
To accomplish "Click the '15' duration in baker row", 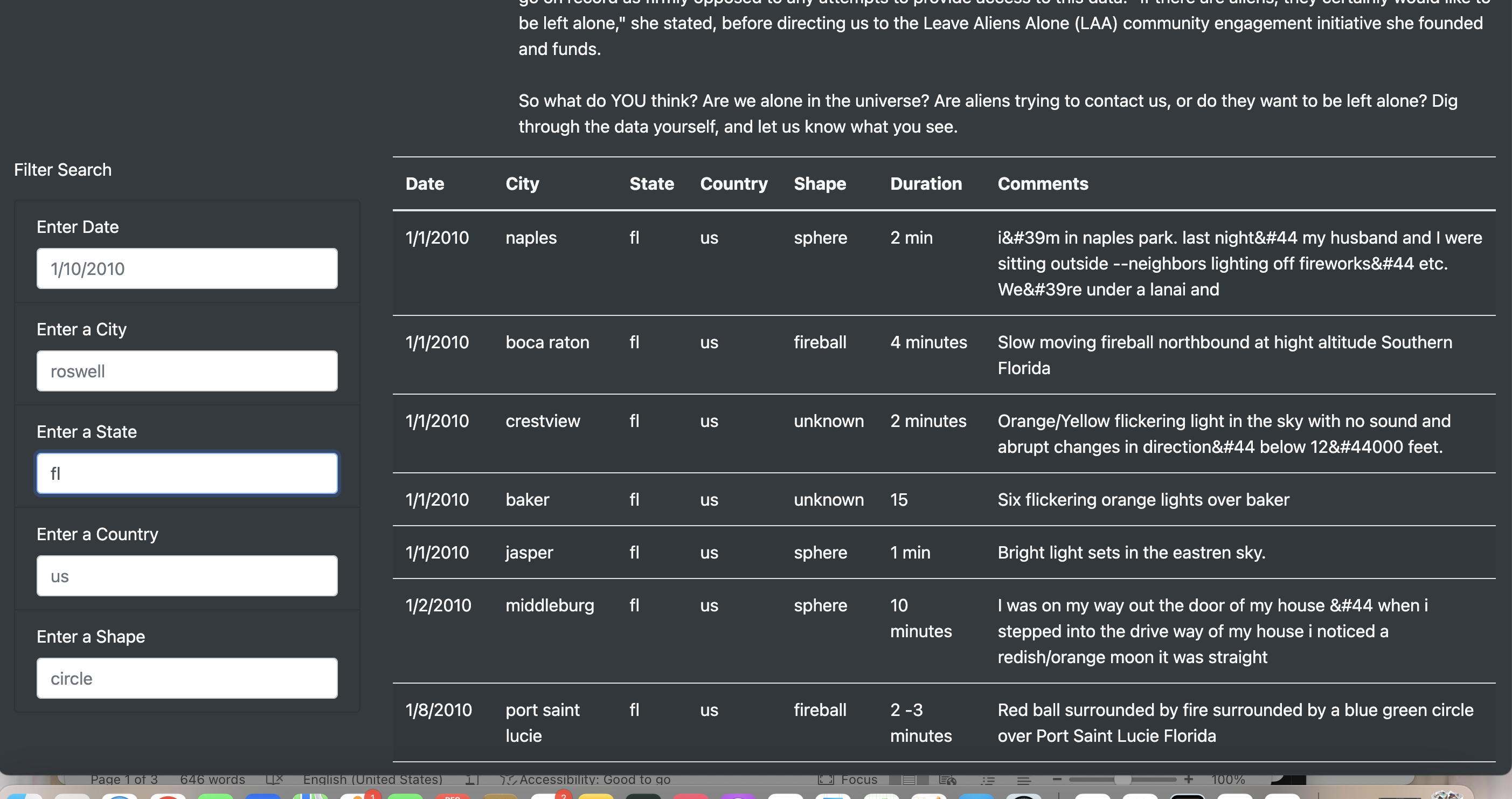I will pyautogui.click(x=899, y=500).
